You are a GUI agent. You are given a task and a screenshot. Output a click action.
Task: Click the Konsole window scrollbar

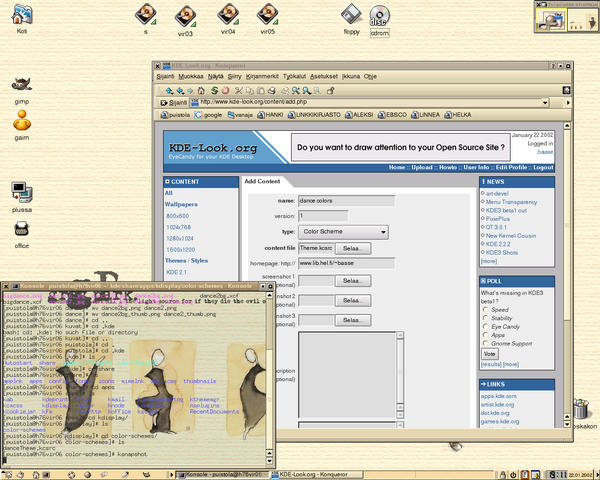(269, 377)
